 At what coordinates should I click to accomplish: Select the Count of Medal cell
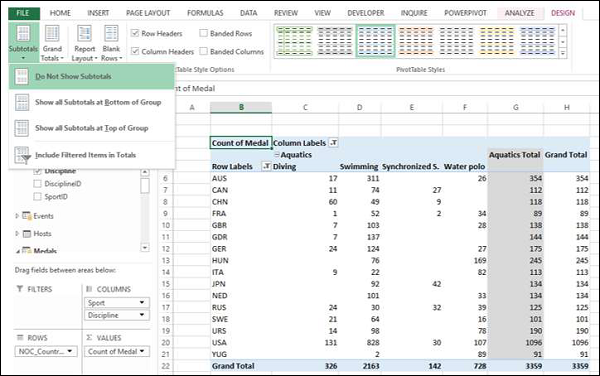point(241,143)
